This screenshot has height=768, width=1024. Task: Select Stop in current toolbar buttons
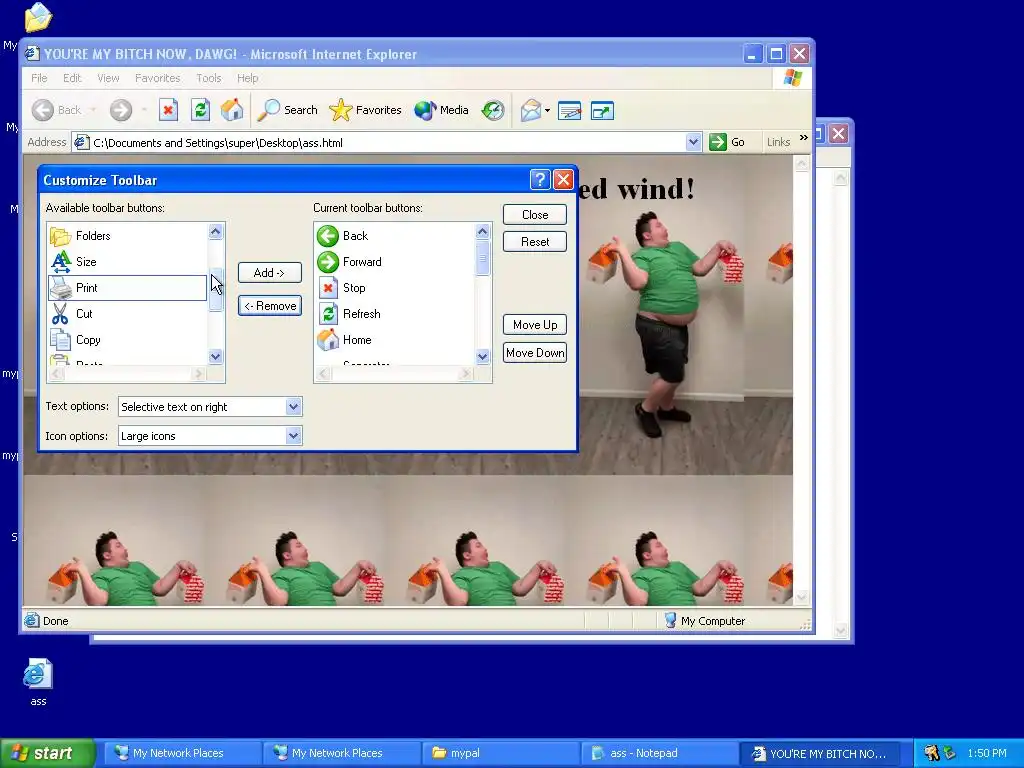pyautogui.click(x=394, y=288)
